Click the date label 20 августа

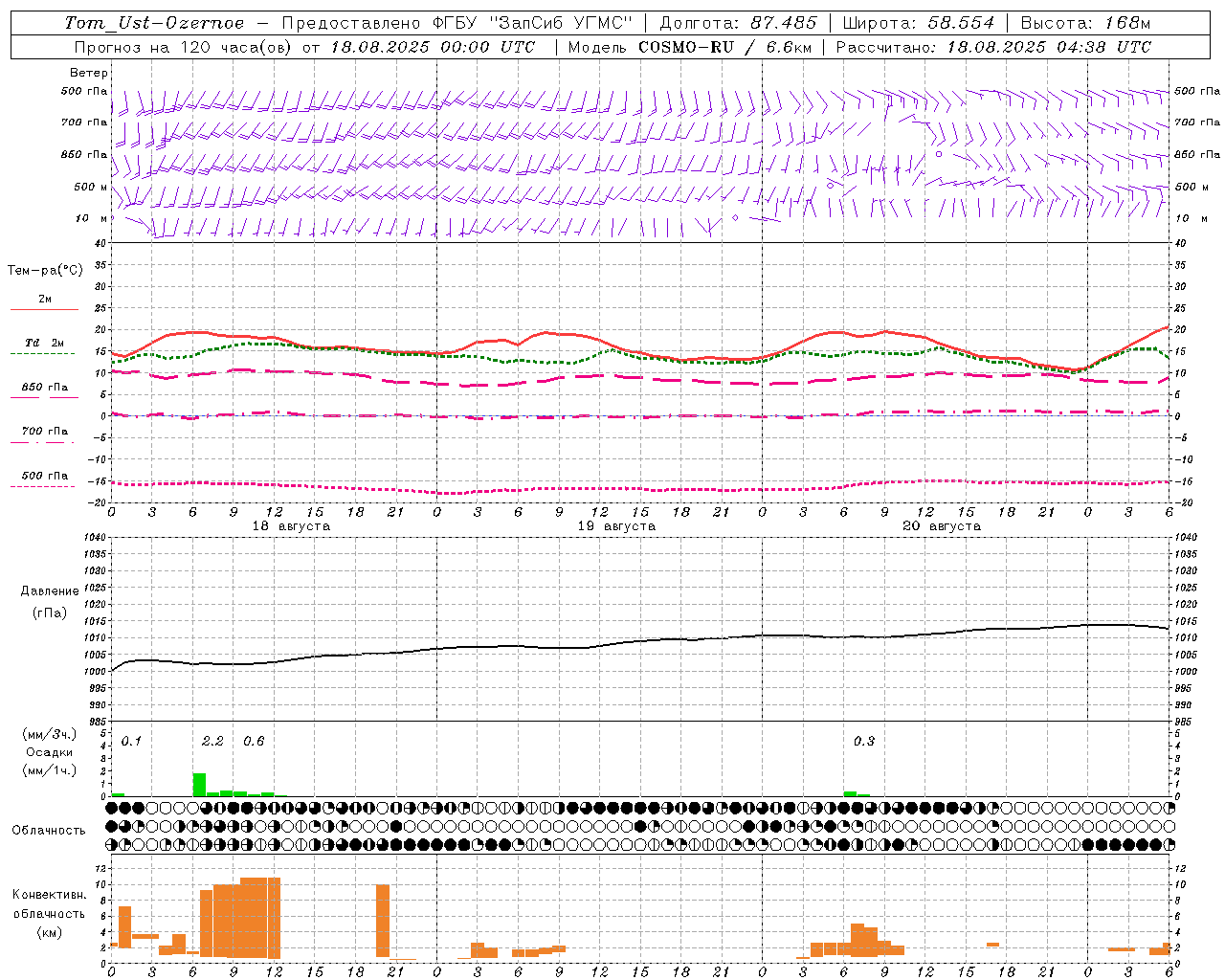942,526
